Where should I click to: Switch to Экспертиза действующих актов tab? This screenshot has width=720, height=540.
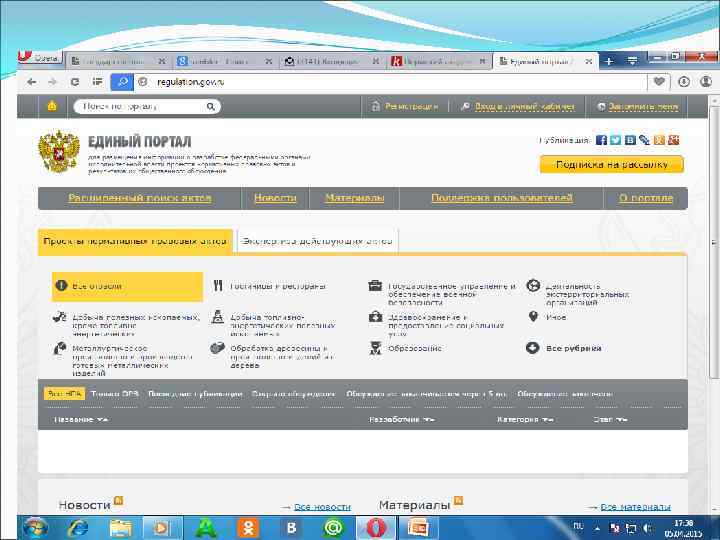click(x=317, y=241)
